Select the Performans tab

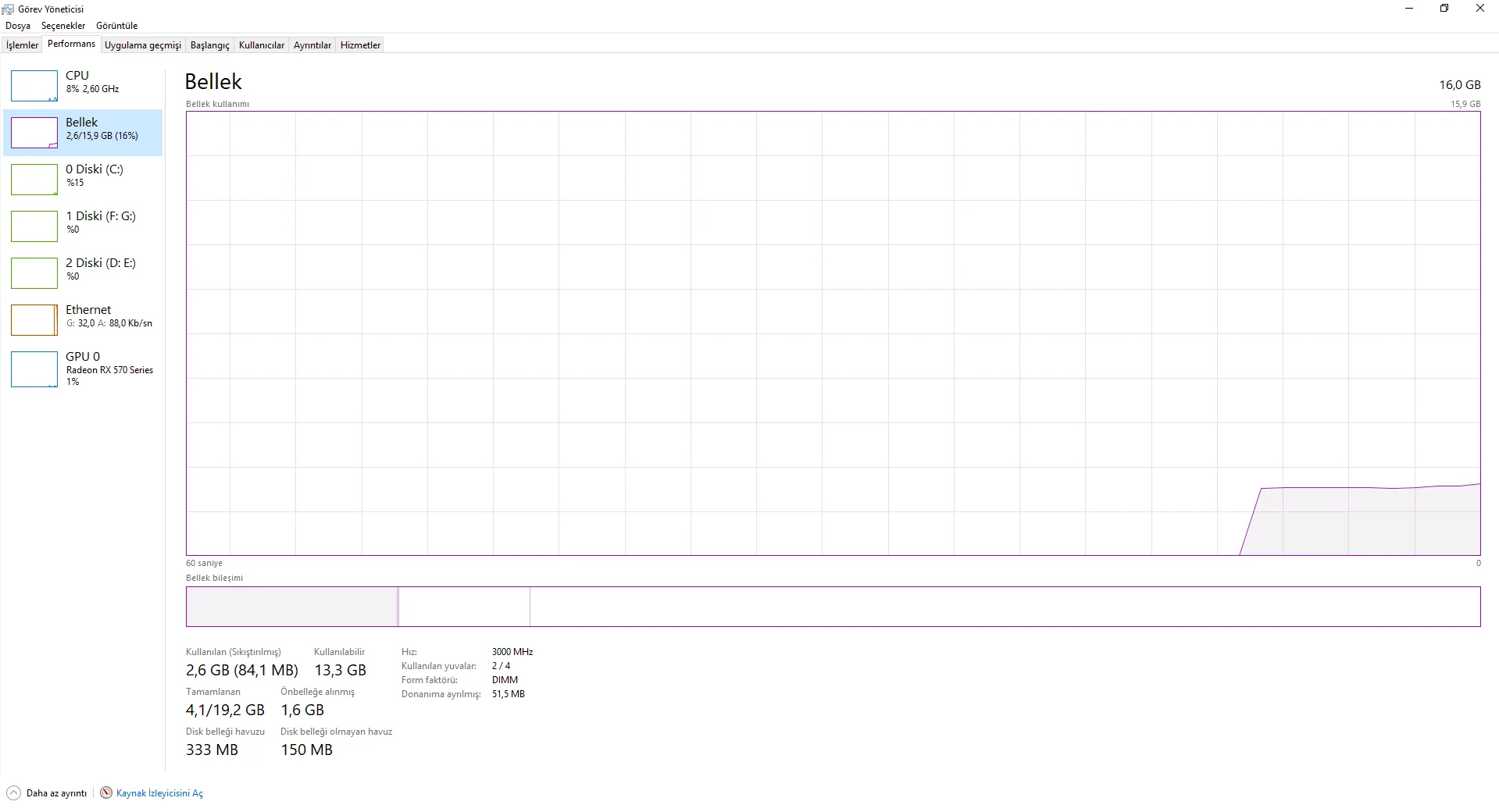[x=71, y=44]
